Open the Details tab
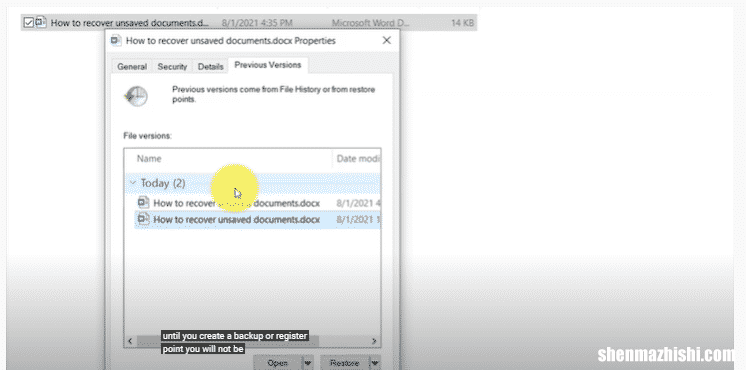Screen dimensions: 746x370 tap(210, 67)
